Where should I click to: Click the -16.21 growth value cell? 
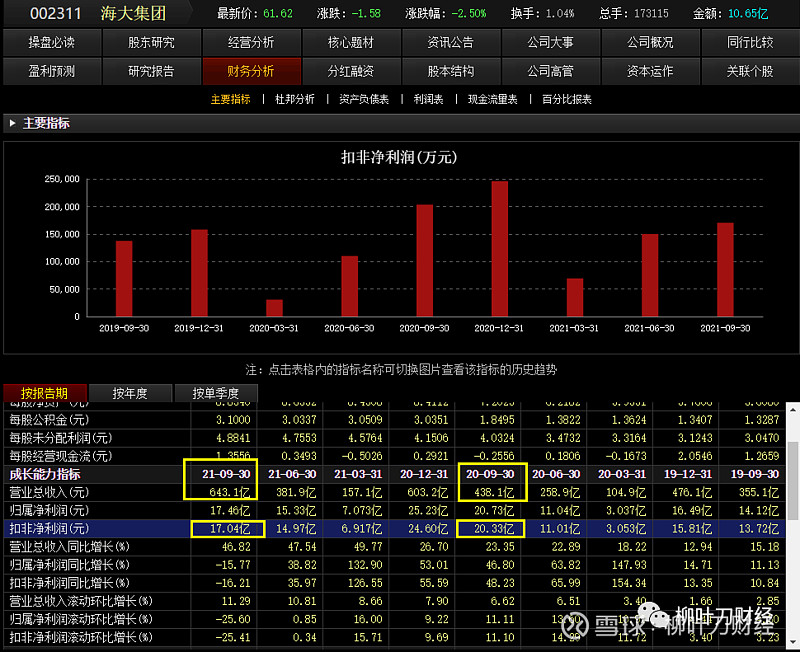click(x=233, y=583)
